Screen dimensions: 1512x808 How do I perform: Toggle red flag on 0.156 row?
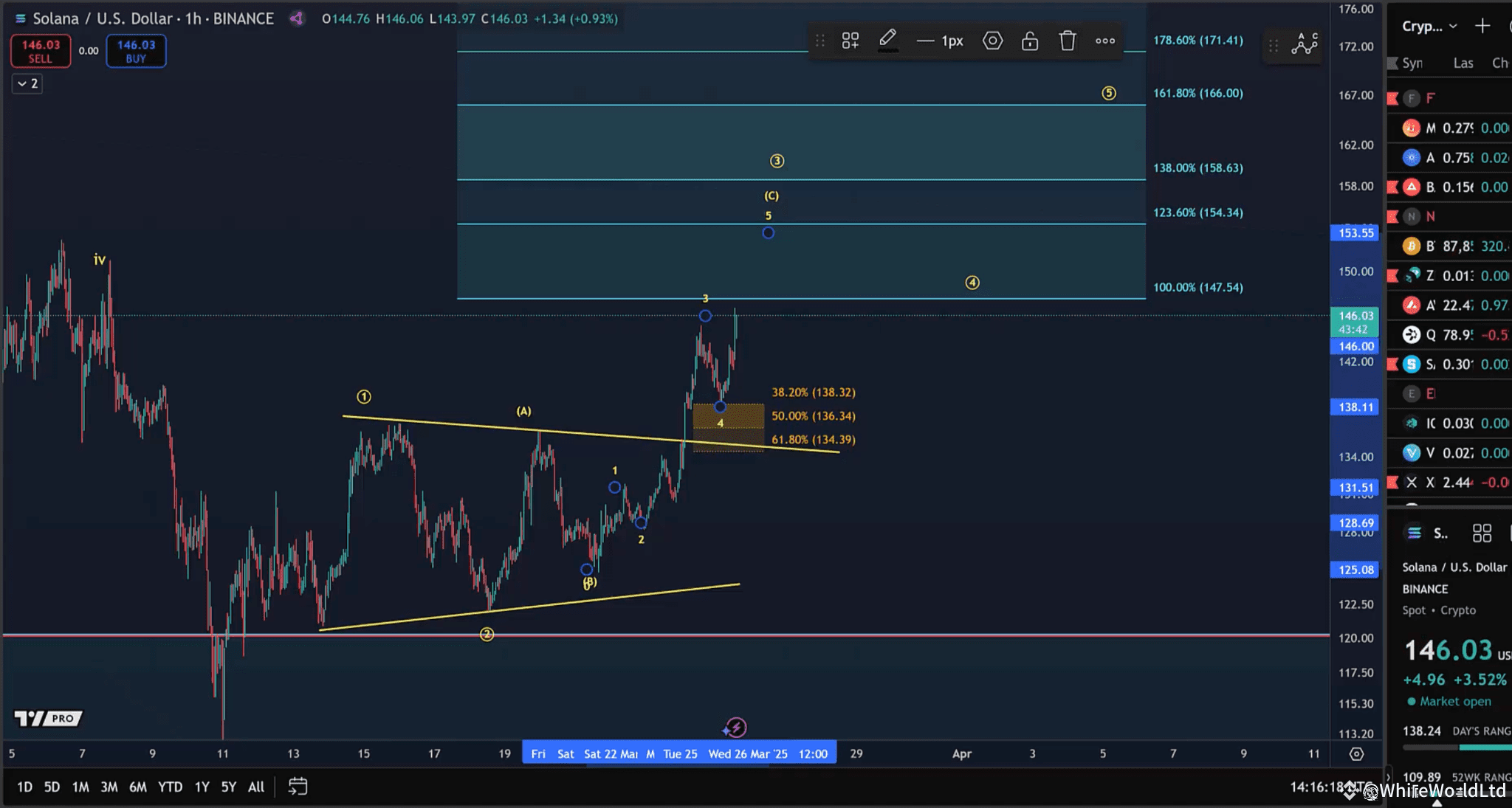pyautogui.click(x=1393, y=187)
